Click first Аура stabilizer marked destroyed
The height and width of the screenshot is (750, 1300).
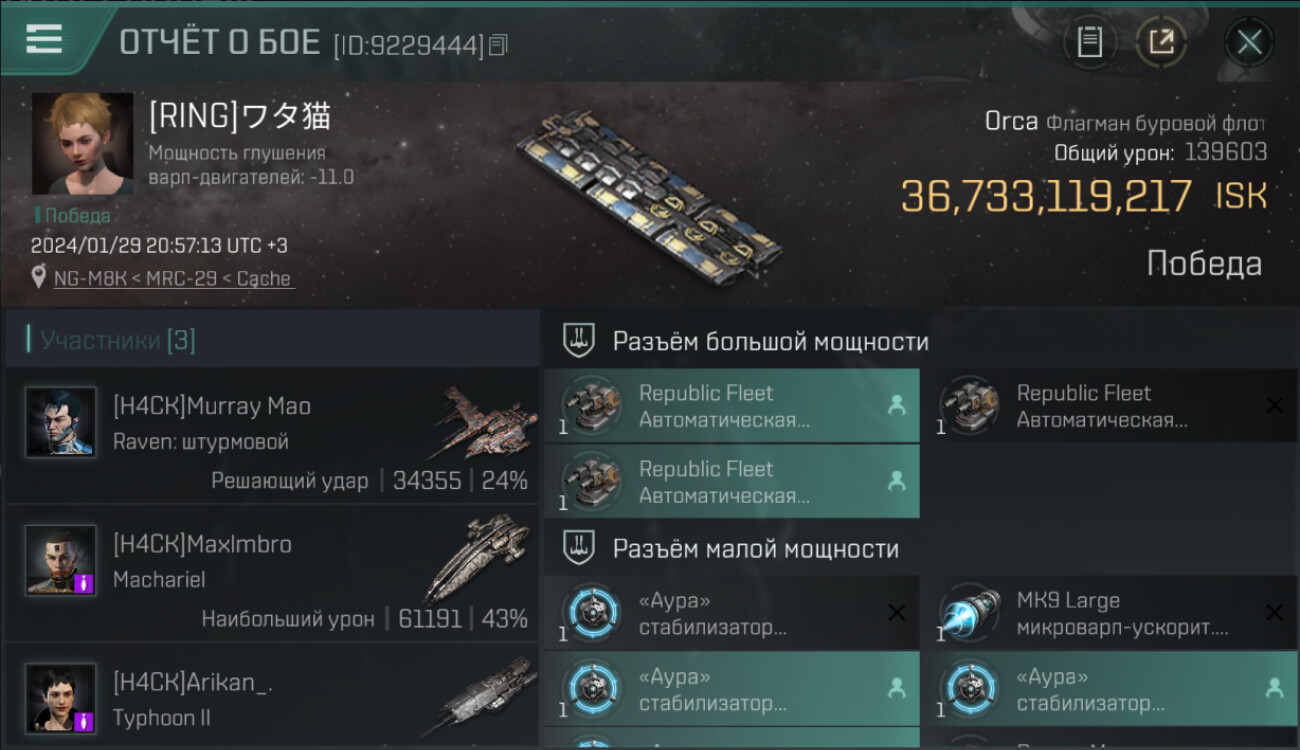pos(732,613)
